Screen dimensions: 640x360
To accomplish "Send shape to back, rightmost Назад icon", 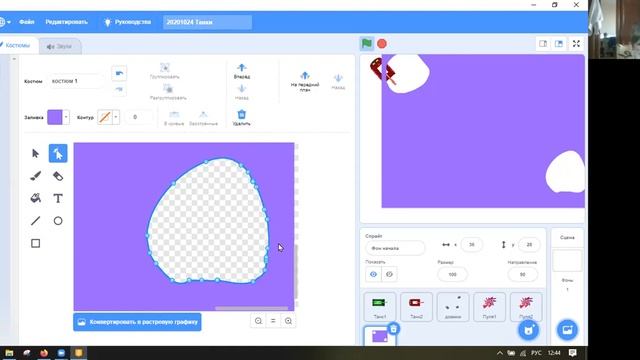I will (338, 81).
